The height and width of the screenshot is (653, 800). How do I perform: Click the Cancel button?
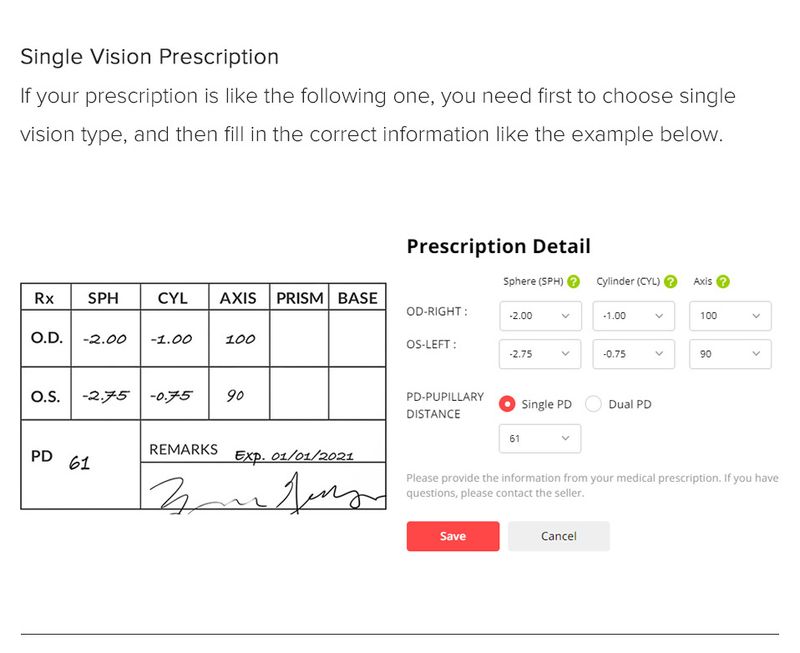click(558, 536)
